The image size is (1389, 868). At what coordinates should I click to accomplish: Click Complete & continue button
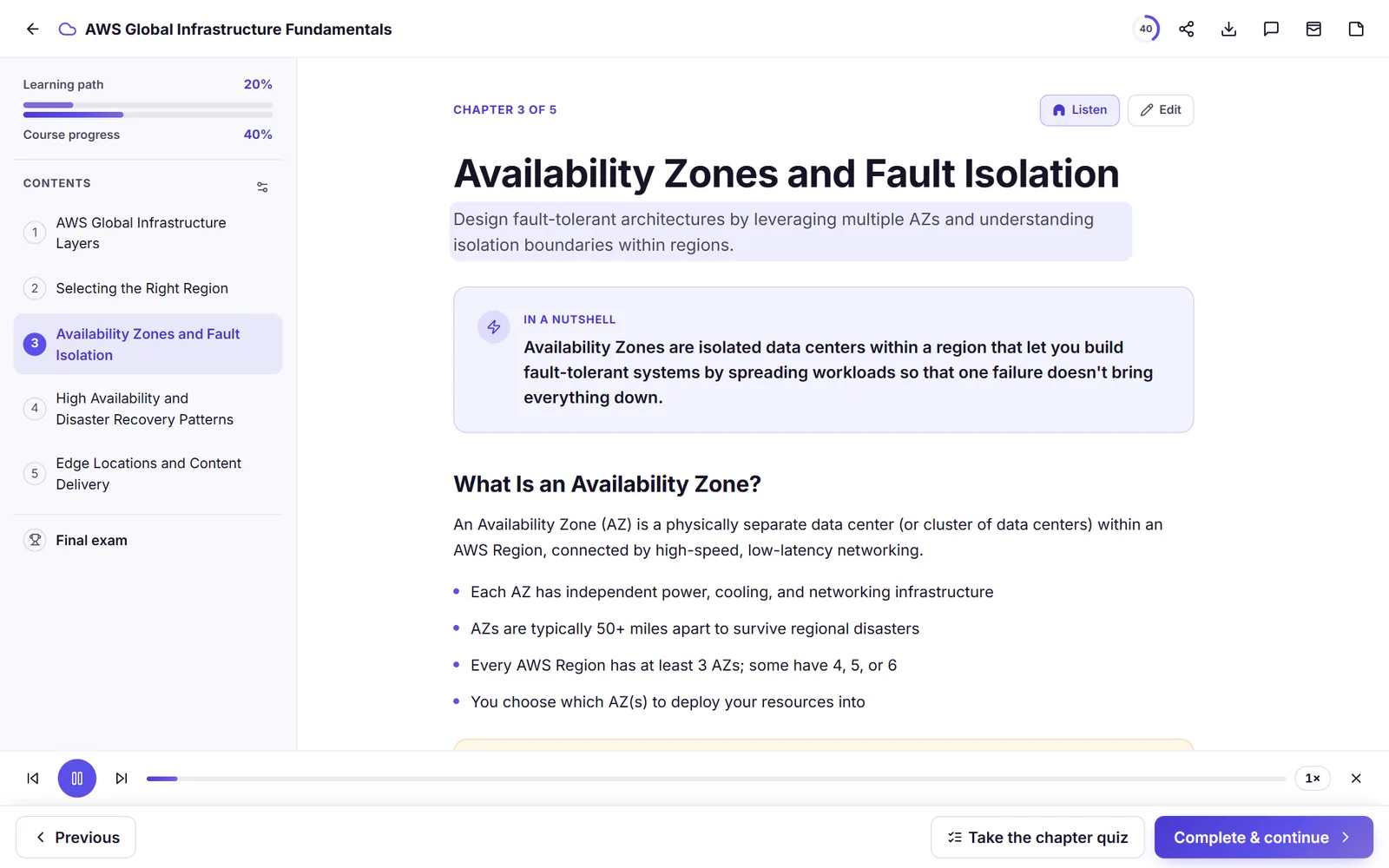click(1263, 838)
